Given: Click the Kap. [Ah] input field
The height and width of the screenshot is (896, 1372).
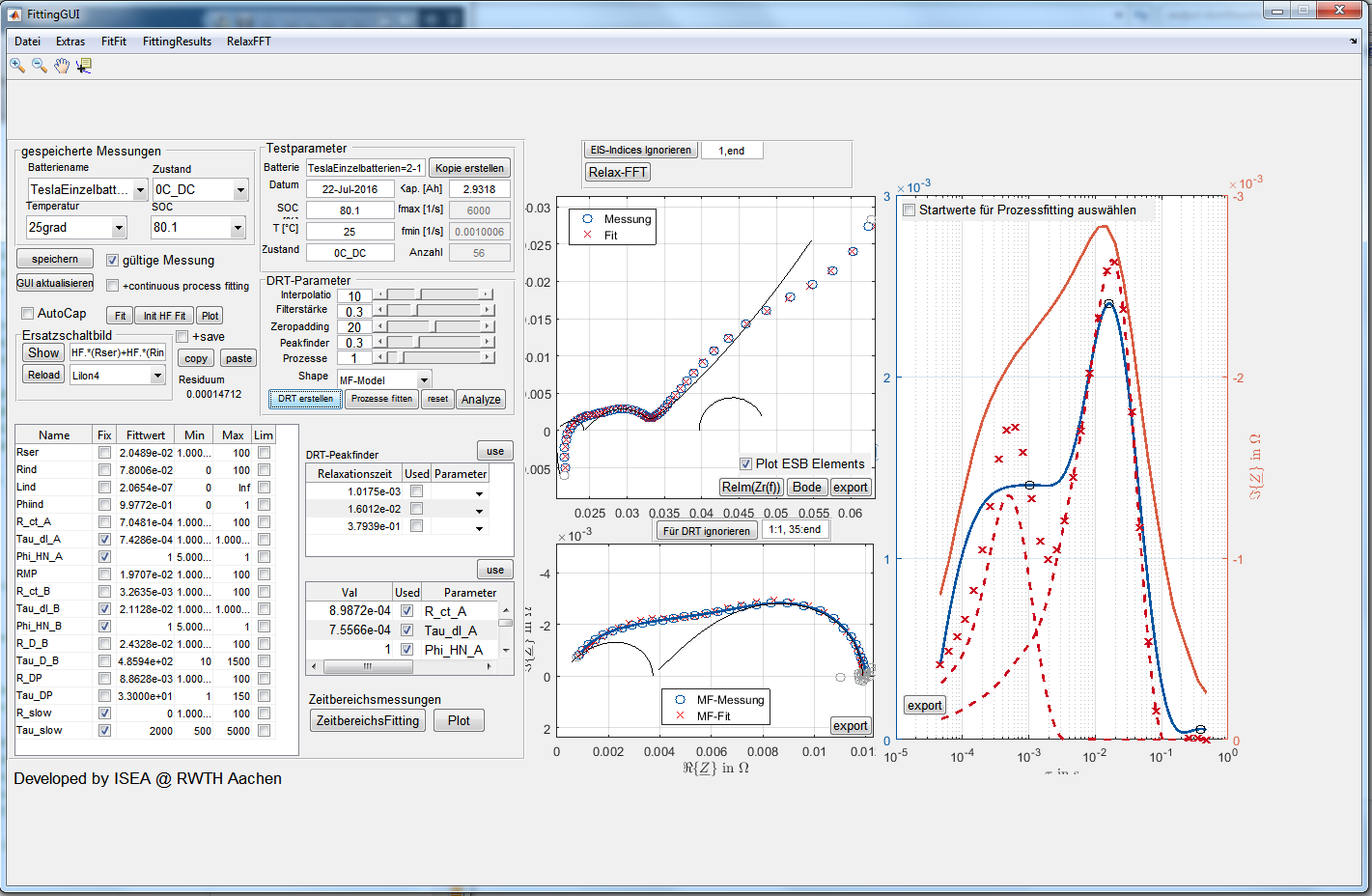Looking at the screenshot, I should 479,189.
